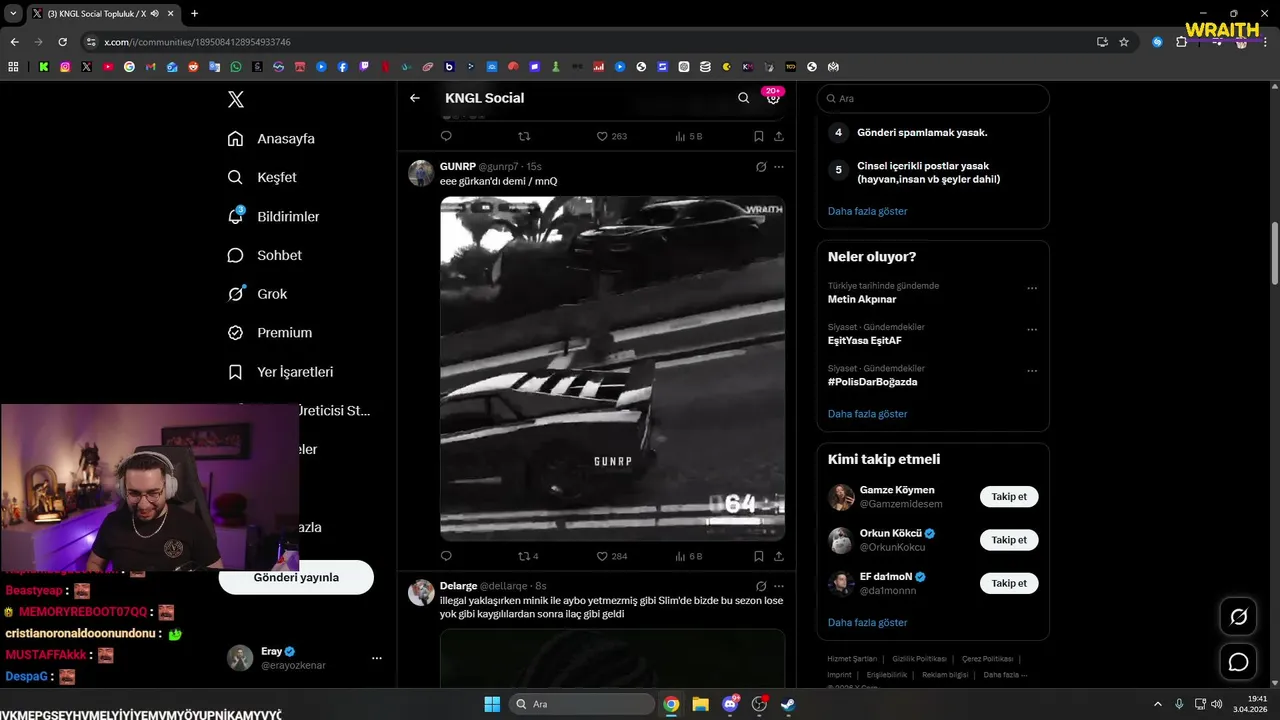Screen dimensions: 1280x720
Task: Open Metin Akpınar trend
Action: point(862,299)
